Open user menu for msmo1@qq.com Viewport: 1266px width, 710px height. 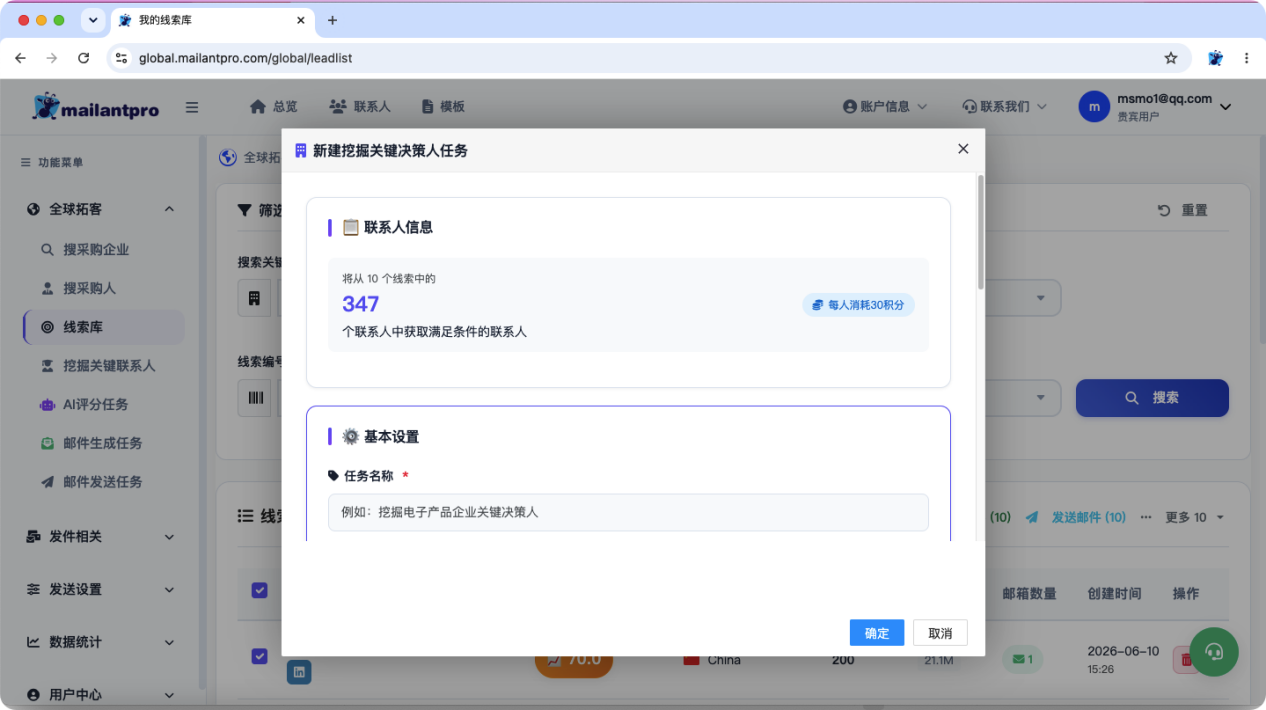click(x=1155, y=107)
